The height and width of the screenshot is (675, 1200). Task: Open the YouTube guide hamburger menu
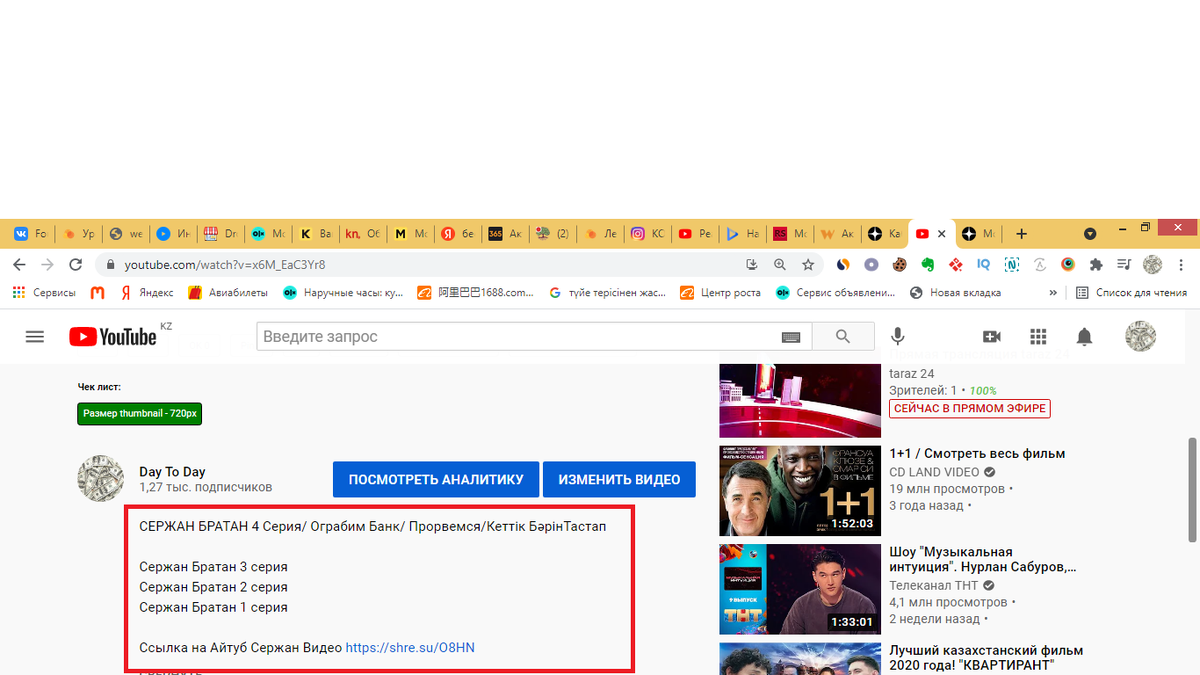pos(35,337)
